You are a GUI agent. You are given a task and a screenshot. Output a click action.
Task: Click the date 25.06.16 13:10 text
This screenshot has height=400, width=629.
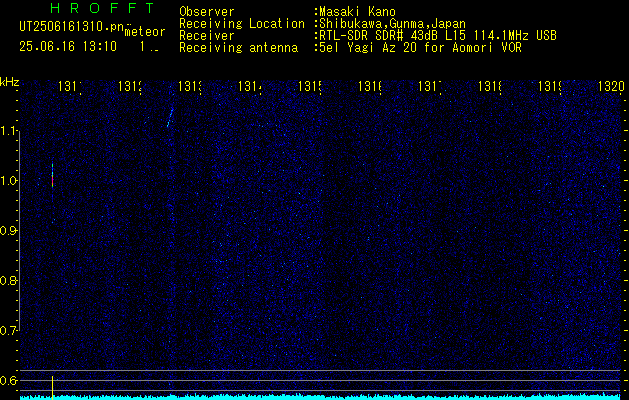pos(68,47)
